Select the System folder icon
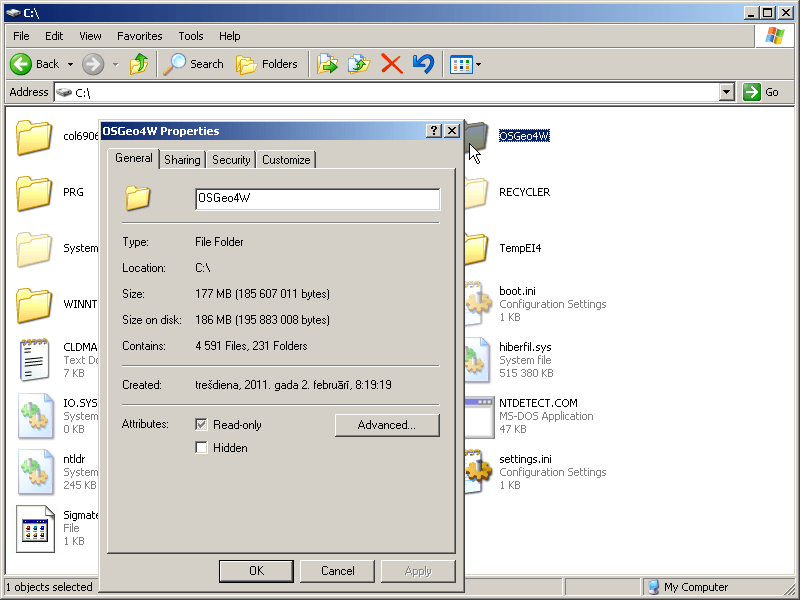Image resolution: width=800 pixels, height=600 pixels. pyautogui.click(x=34, y=249)
